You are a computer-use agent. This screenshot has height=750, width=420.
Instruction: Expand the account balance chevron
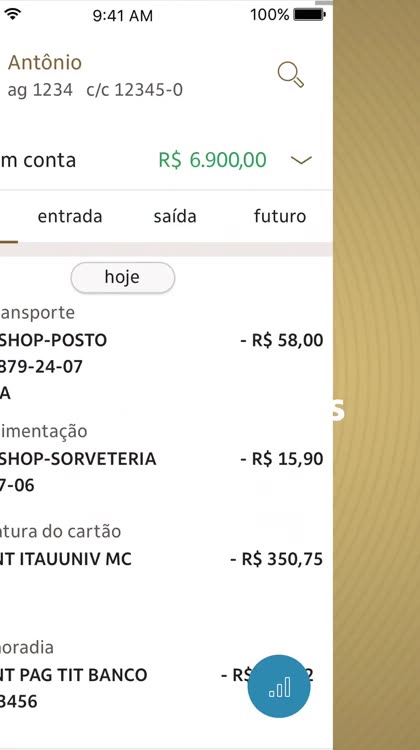[x=301, y=160]
